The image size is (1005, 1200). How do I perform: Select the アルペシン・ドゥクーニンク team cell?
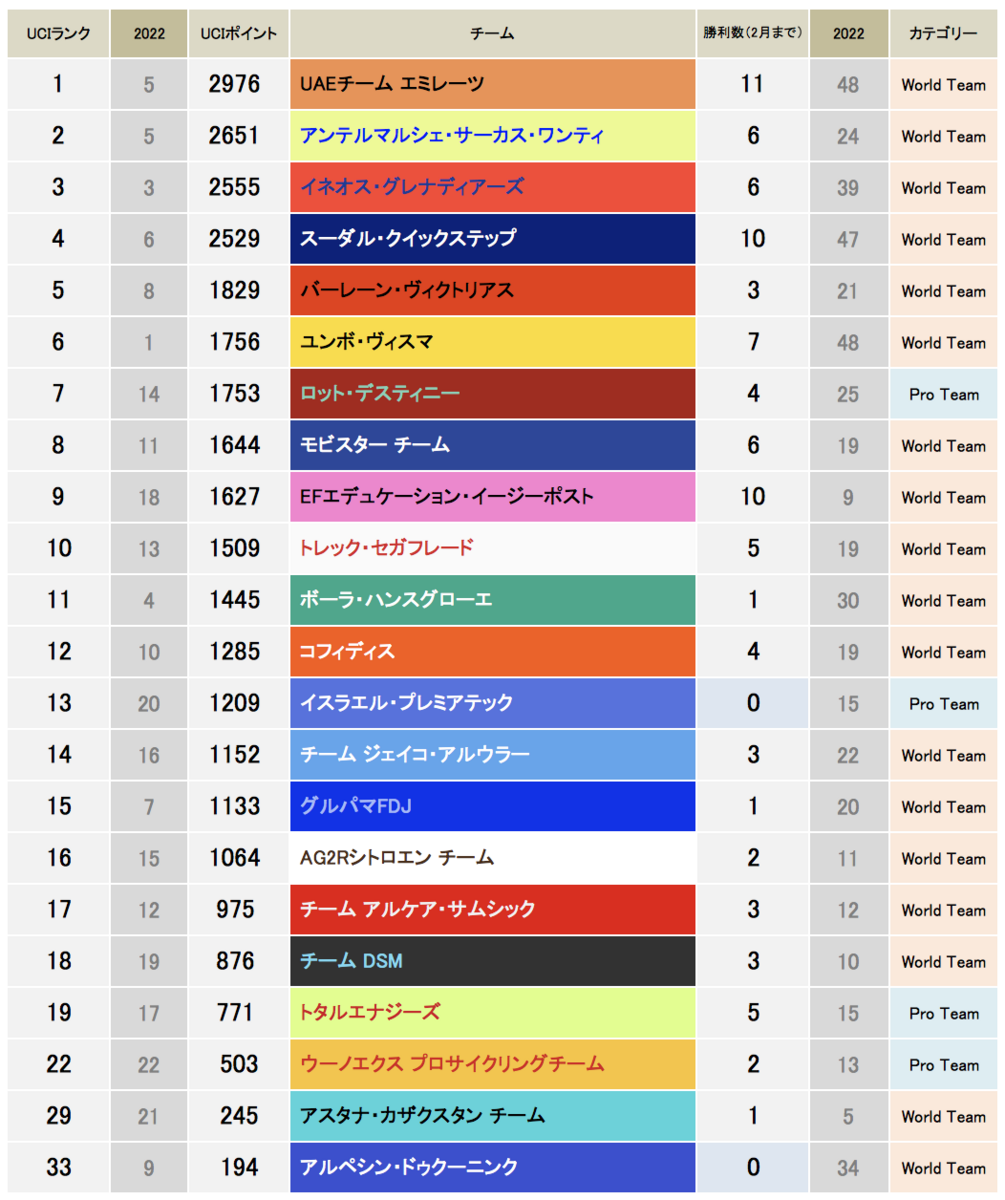coord(492,1168)
